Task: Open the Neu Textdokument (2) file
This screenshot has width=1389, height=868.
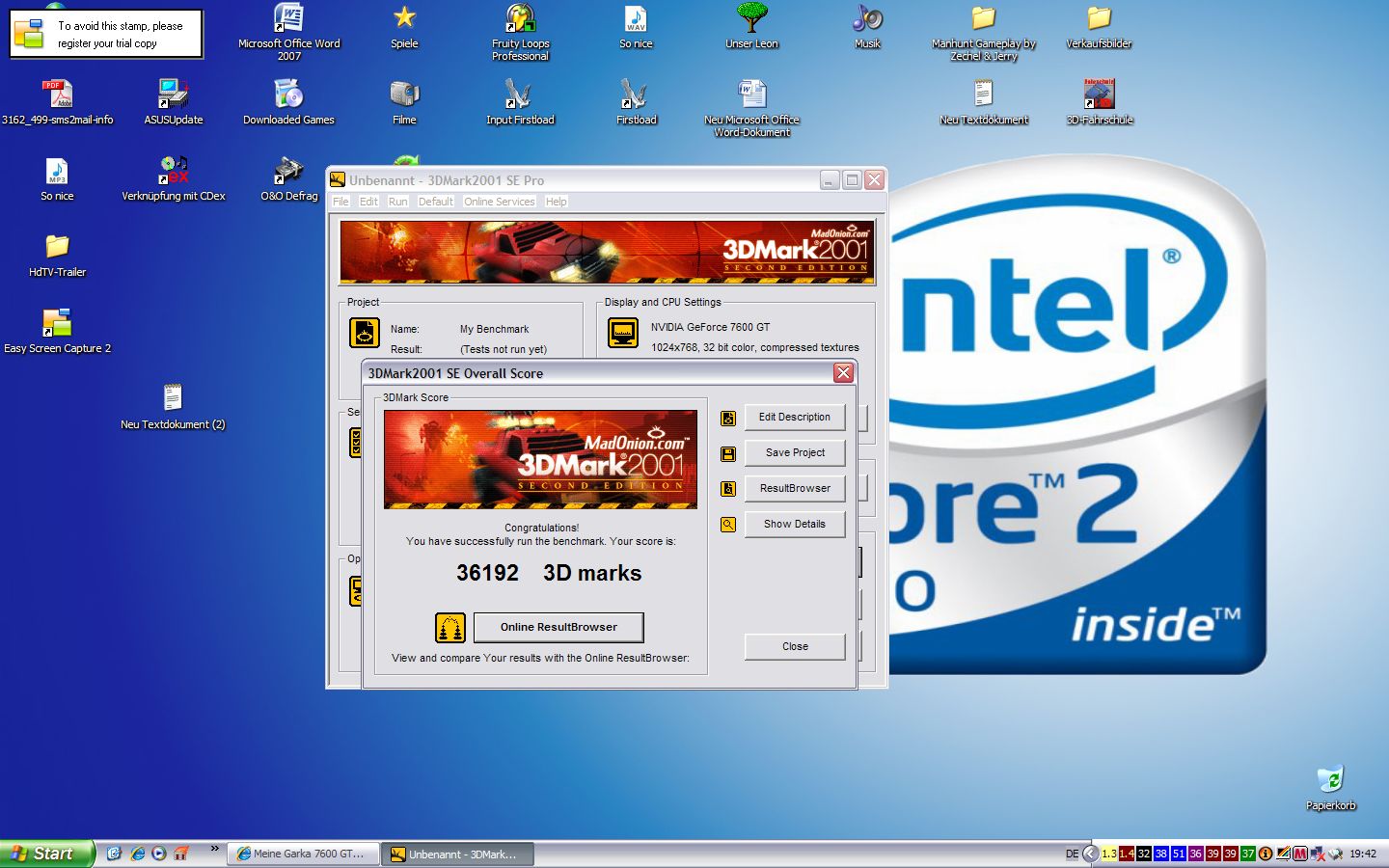Action: pos(173,407)
